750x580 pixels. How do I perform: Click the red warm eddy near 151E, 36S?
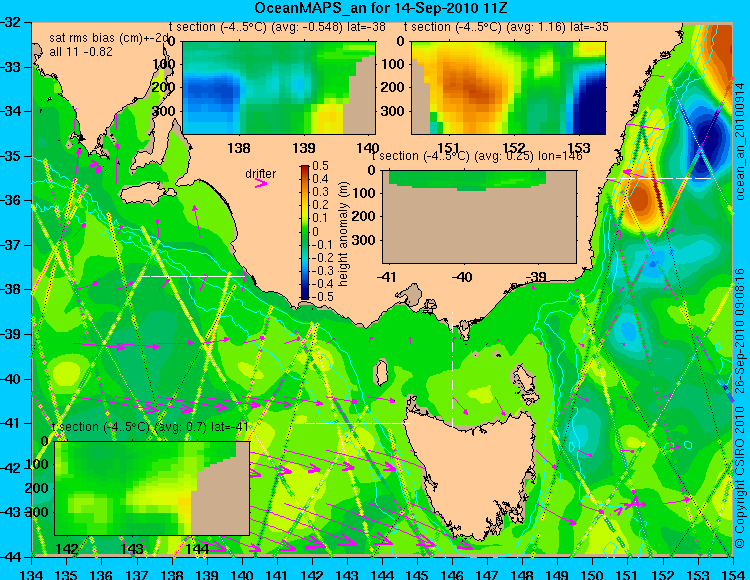tap(640, 198)
